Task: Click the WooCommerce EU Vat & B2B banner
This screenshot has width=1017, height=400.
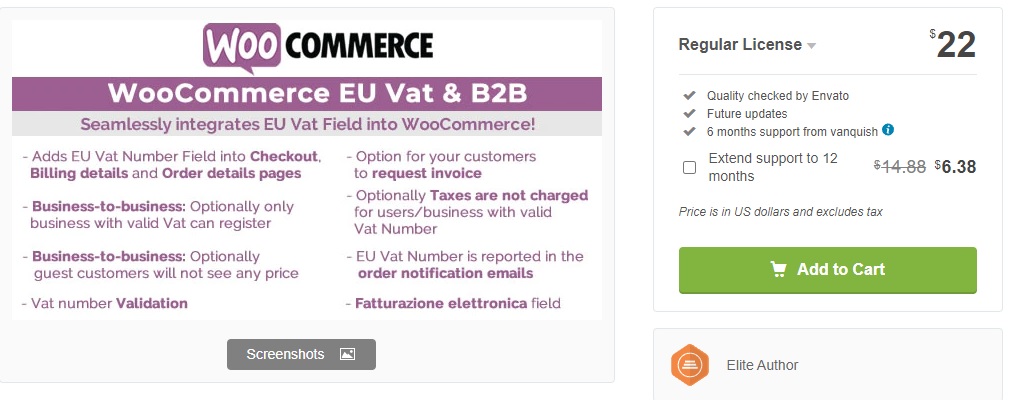Action: coord(307,93)
